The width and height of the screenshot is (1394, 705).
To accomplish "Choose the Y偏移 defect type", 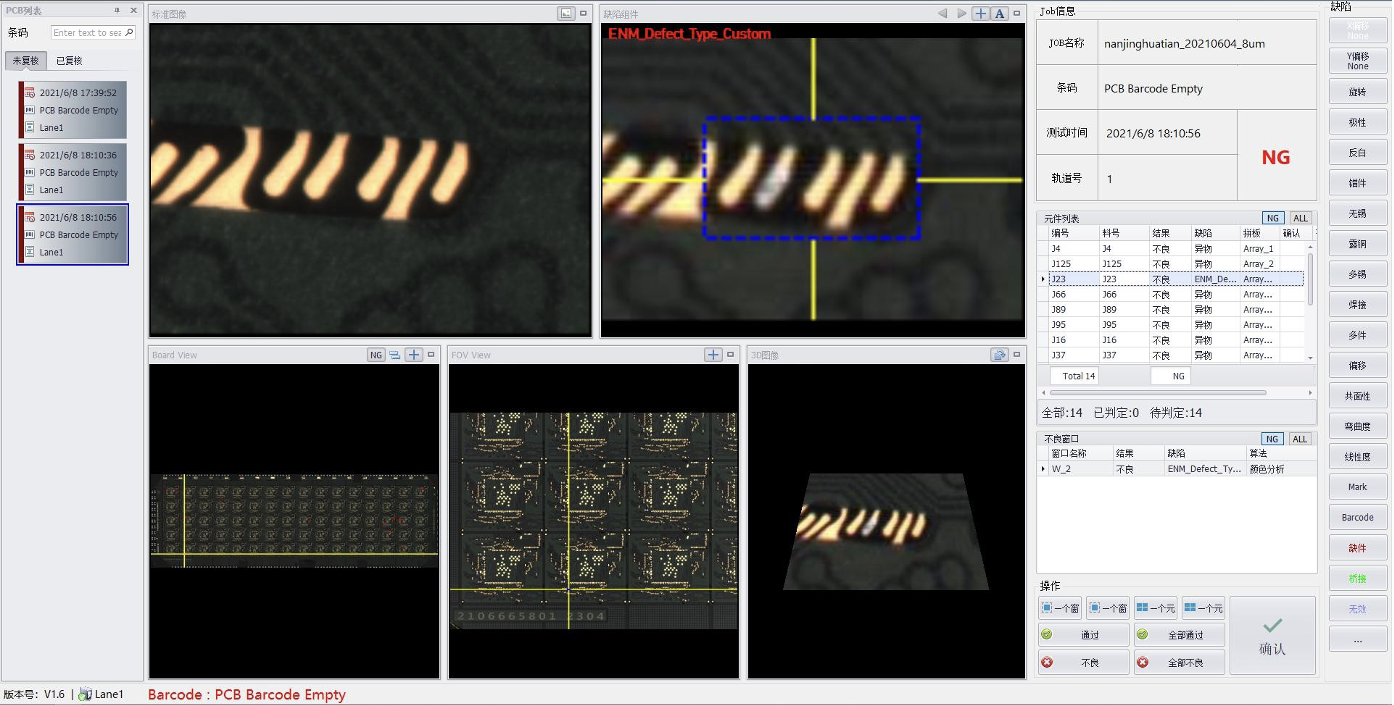I will point(1357,61).
